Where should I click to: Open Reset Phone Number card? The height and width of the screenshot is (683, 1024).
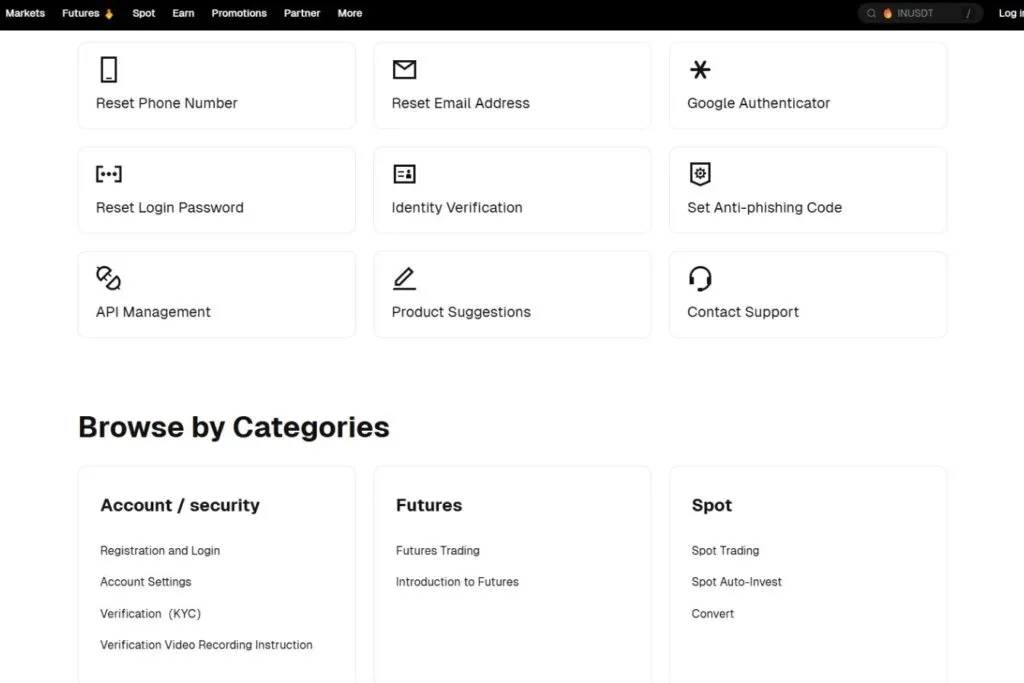[217, 86]
